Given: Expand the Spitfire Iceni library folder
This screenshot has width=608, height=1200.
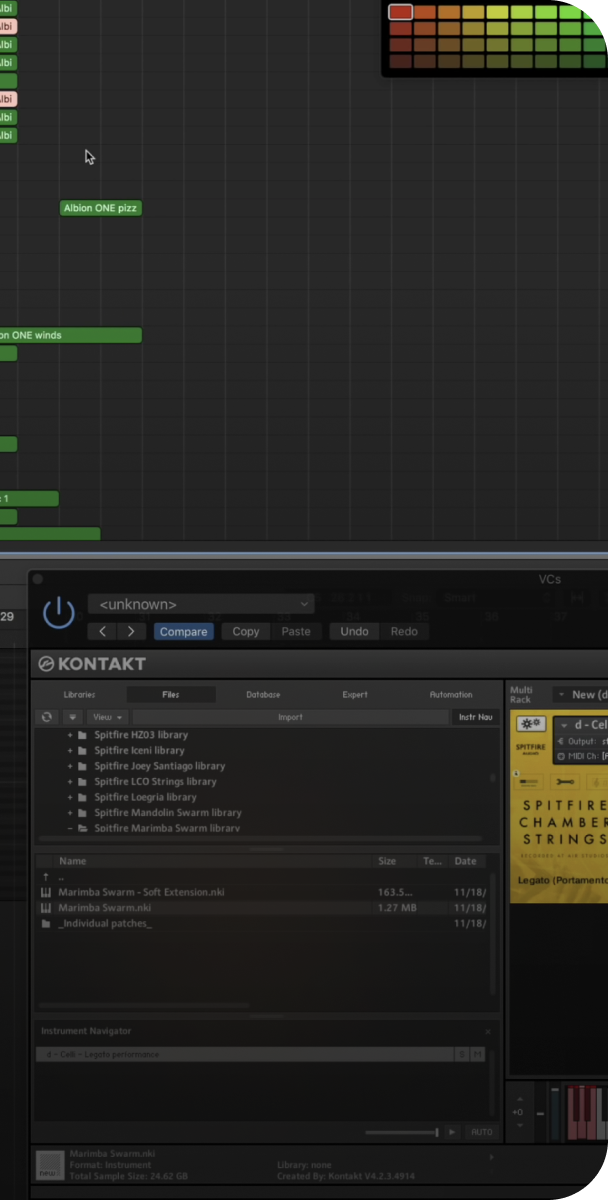Looking at the screenshot, I should 70,750.
